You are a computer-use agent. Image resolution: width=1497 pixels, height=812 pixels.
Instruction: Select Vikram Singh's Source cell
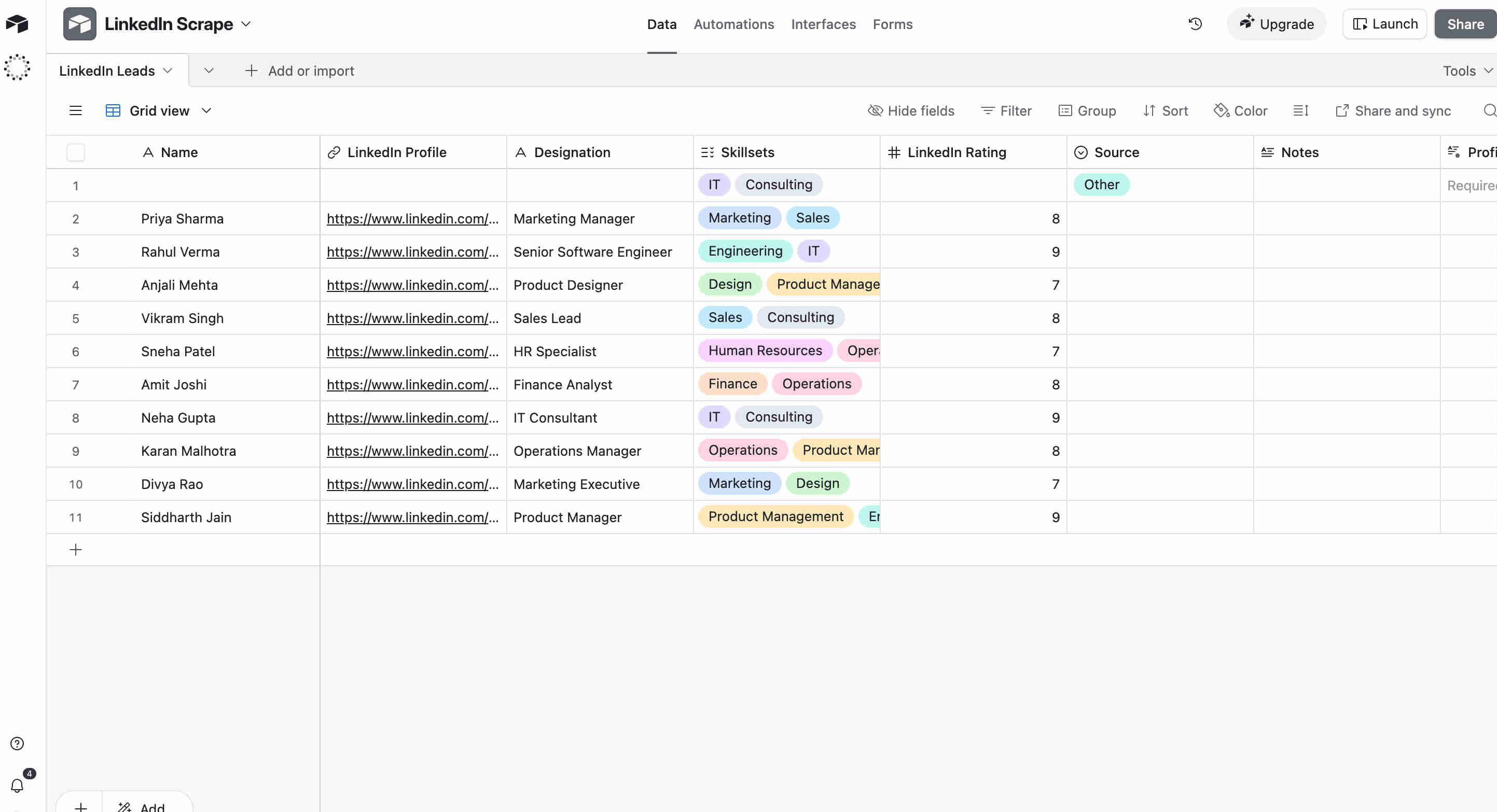[x=1160, y=318]
